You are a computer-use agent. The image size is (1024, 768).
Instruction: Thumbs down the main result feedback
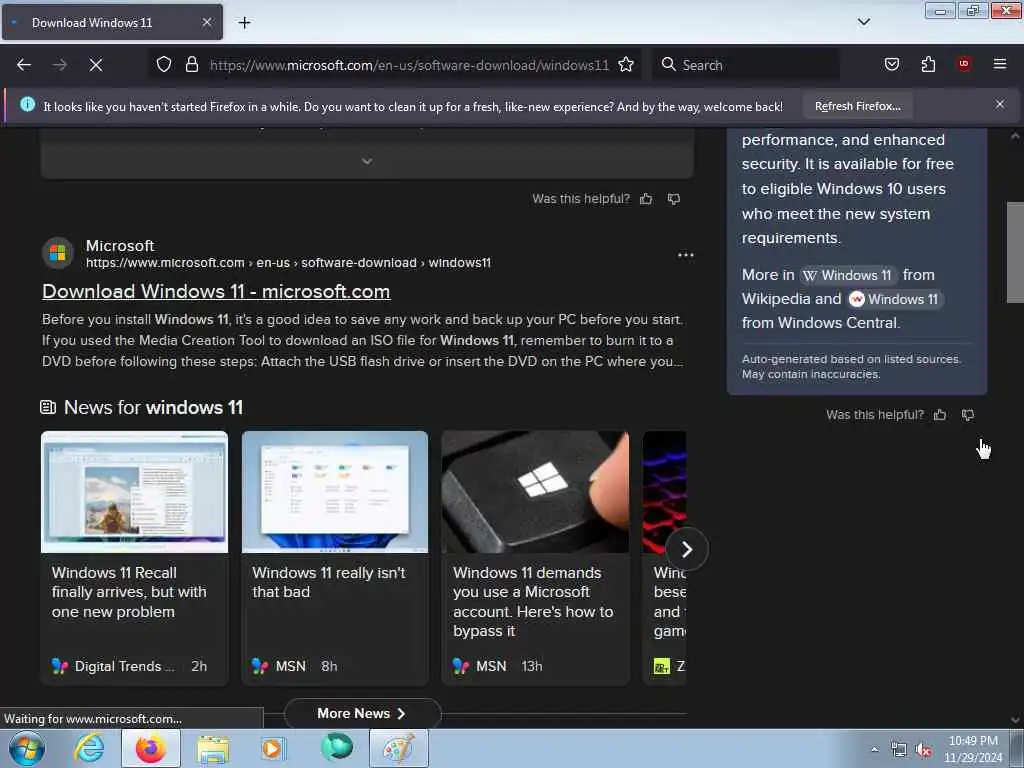click(674, 199)
